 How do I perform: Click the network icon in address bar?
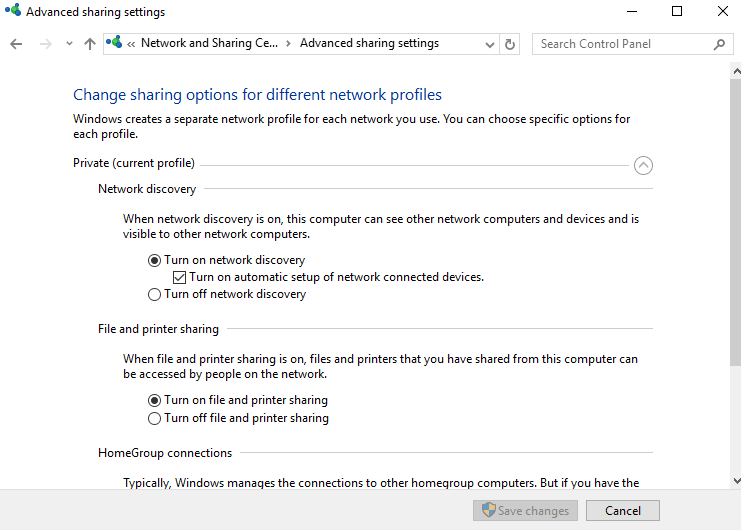[114, 43]
